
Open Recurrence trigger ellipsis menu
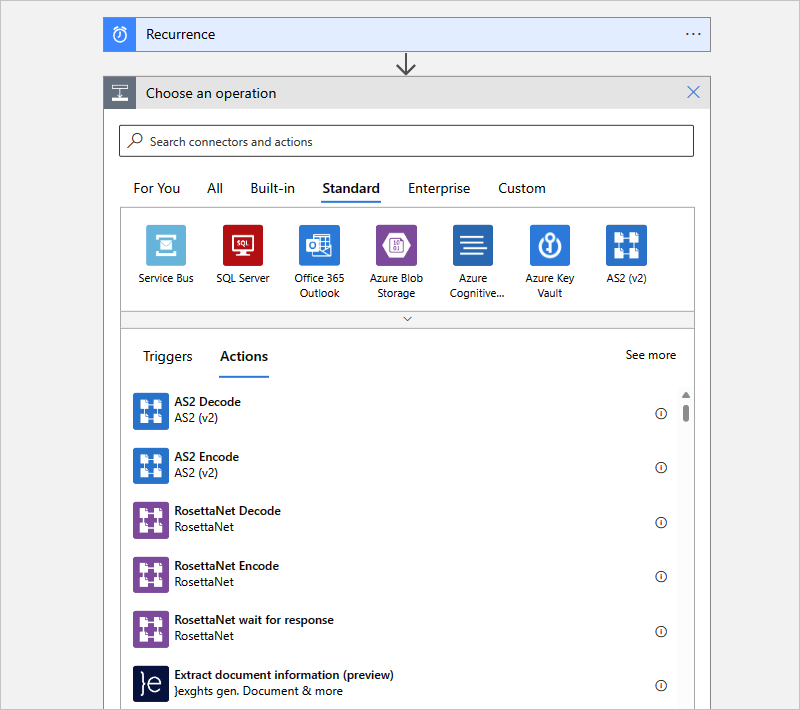click(x=693, y=34)
